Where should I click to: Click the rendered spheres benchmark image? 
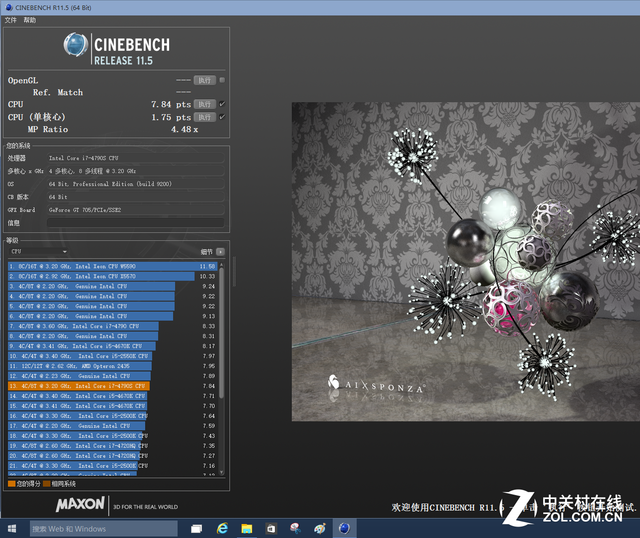tap(466, 261)
